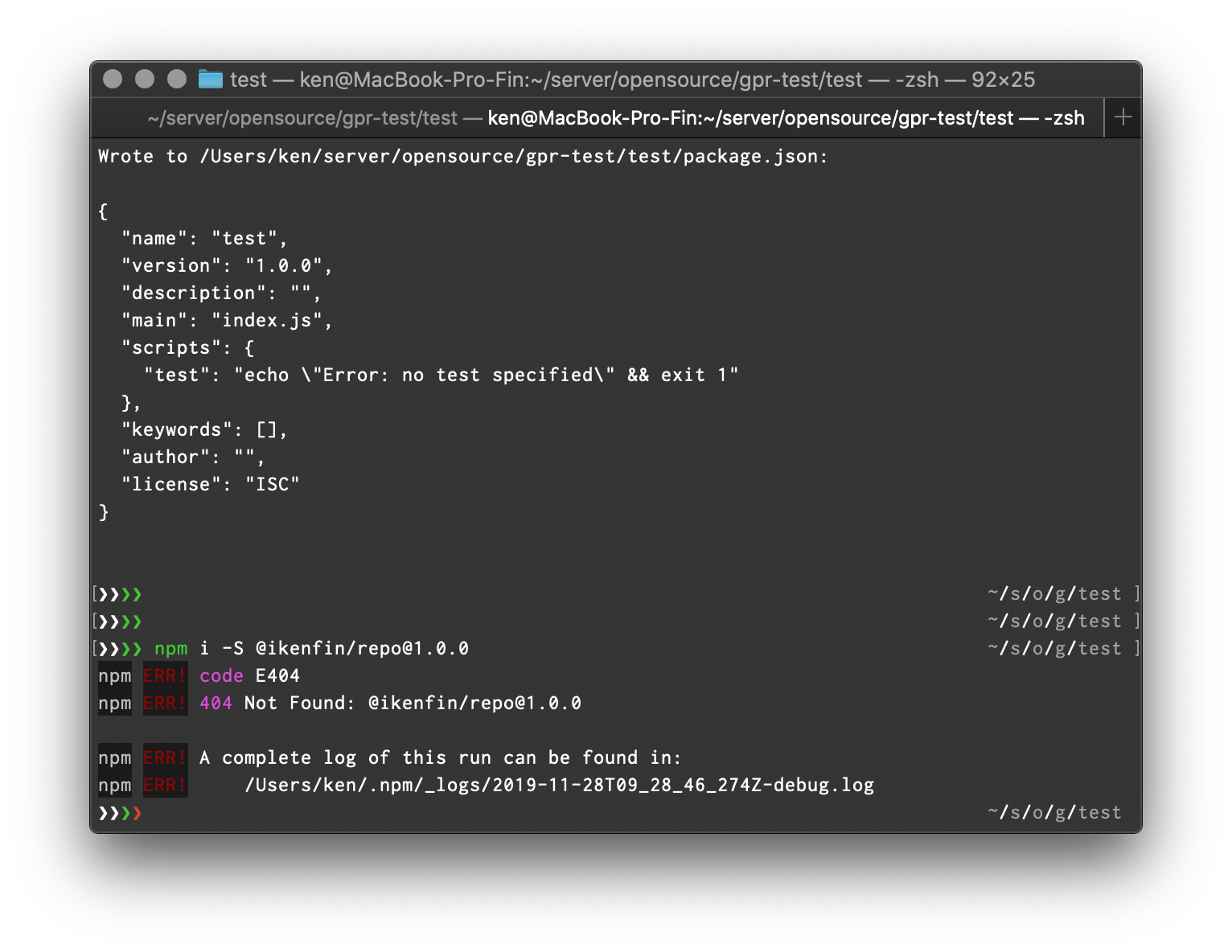Screen dimensions: 1232x952
Task: Open a new terminal tab with plus button
Action: pos(1123,117)
